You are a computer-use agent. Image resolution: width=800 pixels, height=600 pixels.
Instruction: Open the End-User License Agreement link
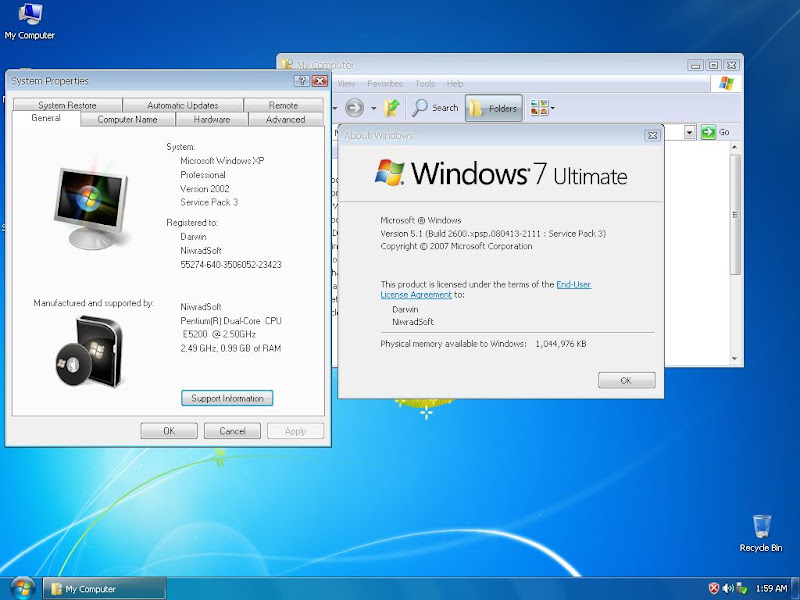573,285
